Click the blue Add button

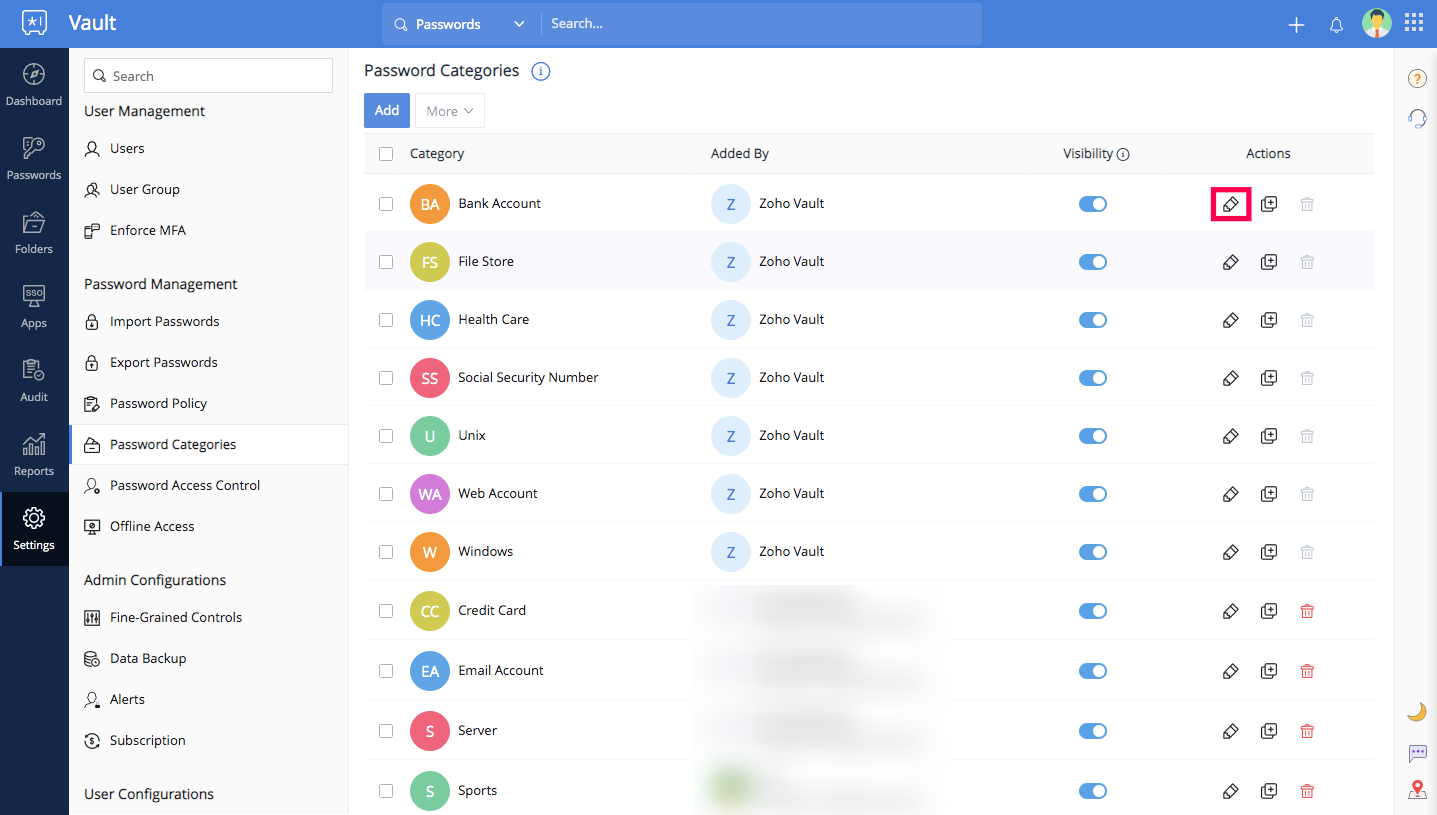387,111
